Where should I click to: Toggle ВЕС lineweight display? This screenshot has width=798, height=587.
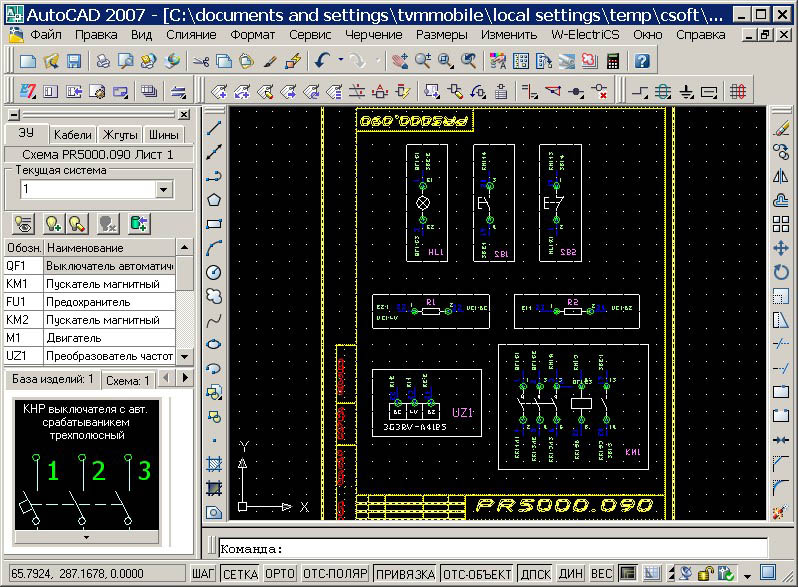coord(601,574)
